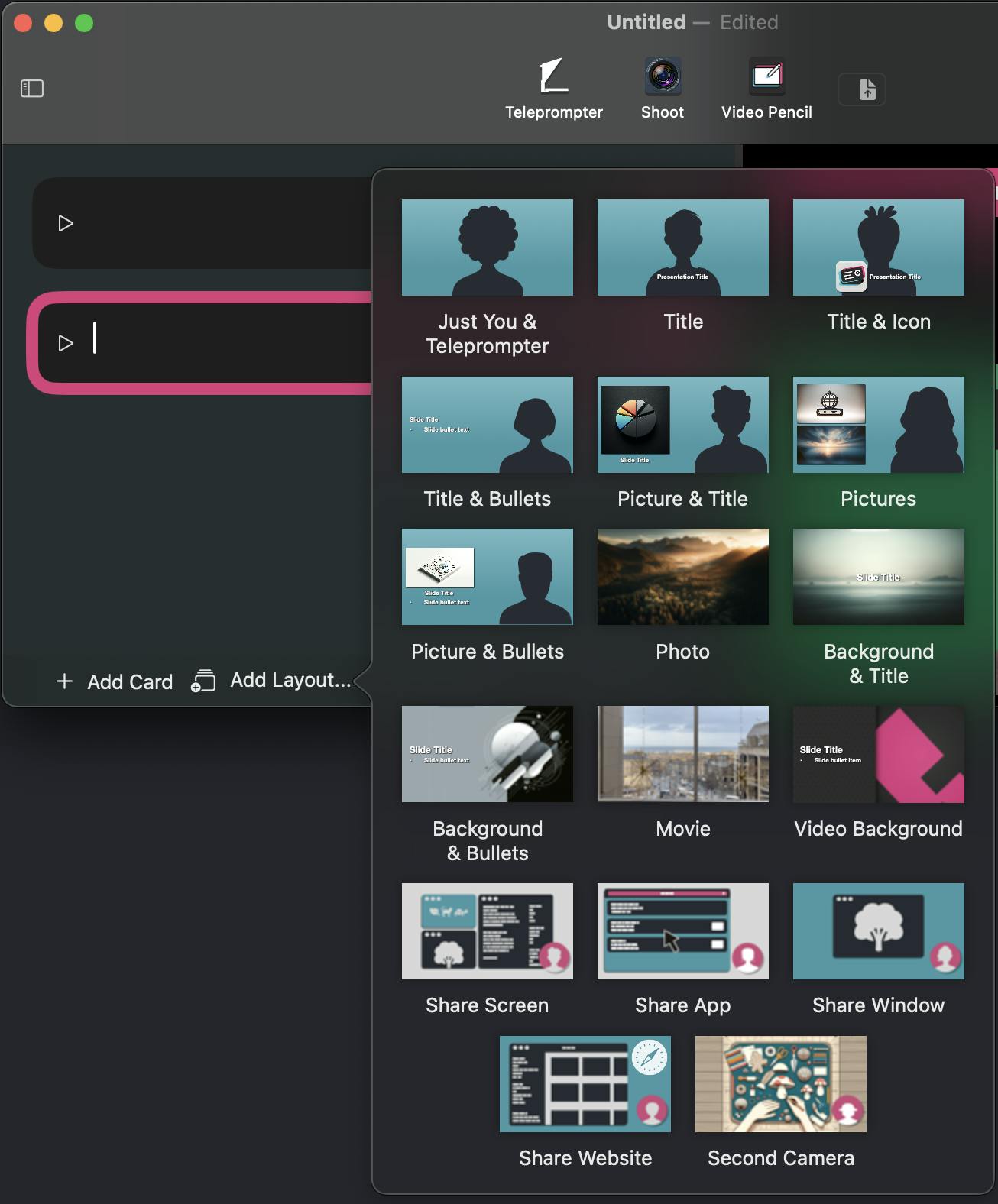Play the first empty card
The image size is (998, 1204).
tap(66, 223)
